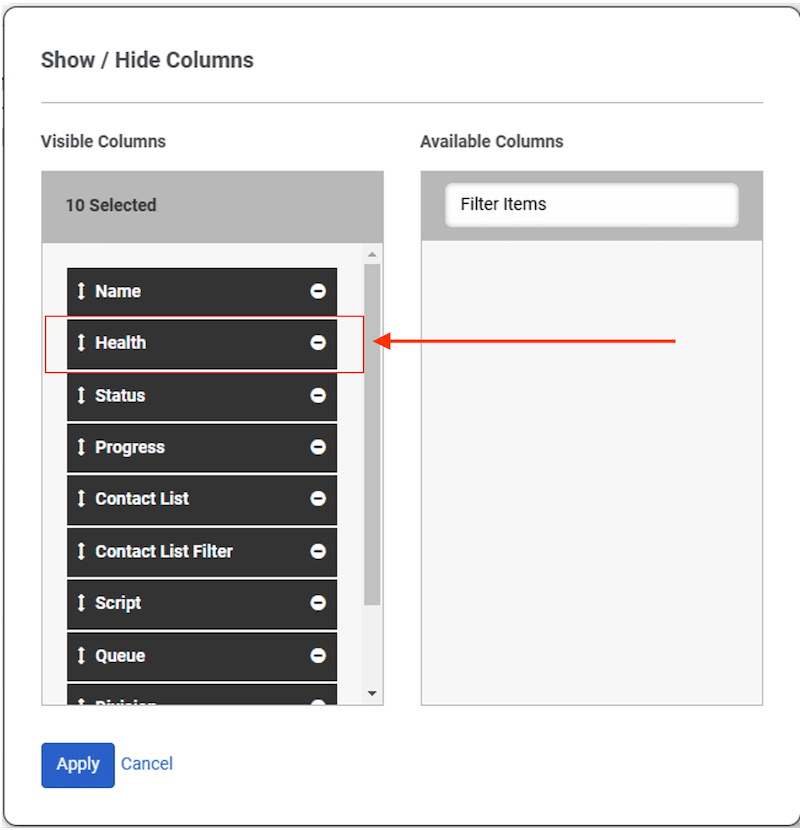Click the drag handle icon on Contact List
Screen dimensions: 800x830
point(81,499)
